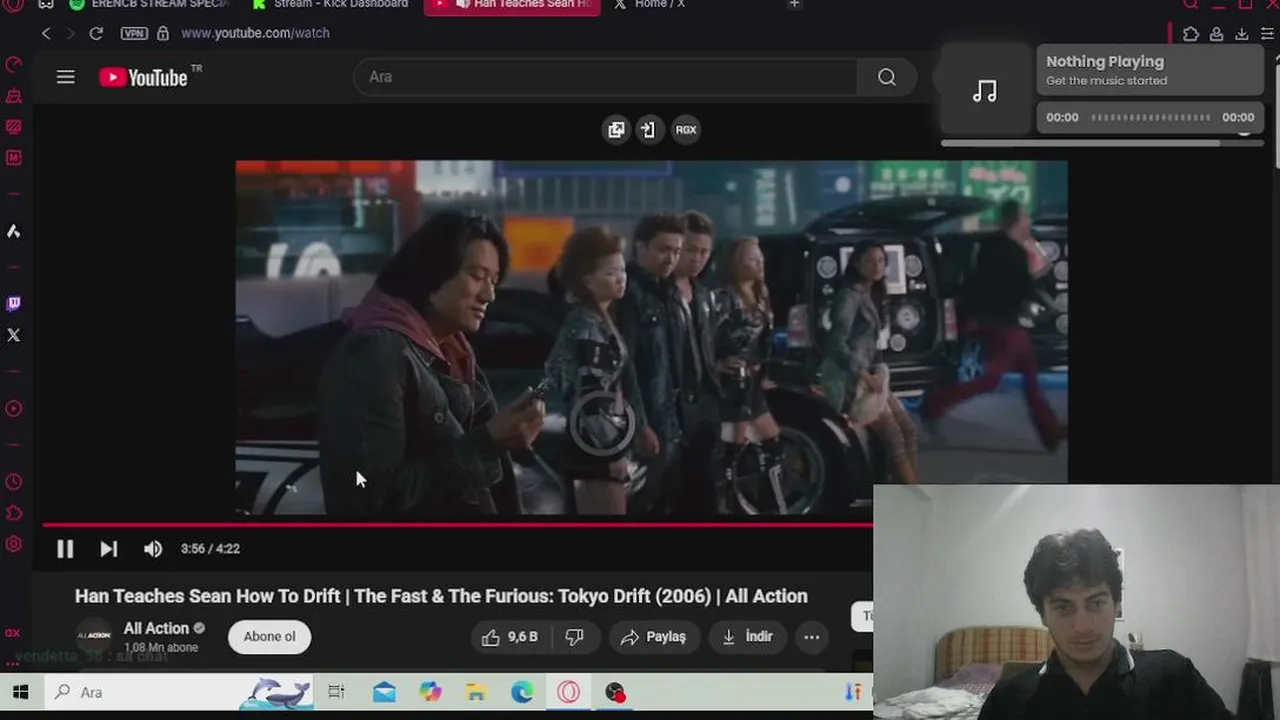This screenshot has height=720, width=1280.
Task: Open Task View in the taskbar
Action: pyautogui.click(x=336, y=692)
